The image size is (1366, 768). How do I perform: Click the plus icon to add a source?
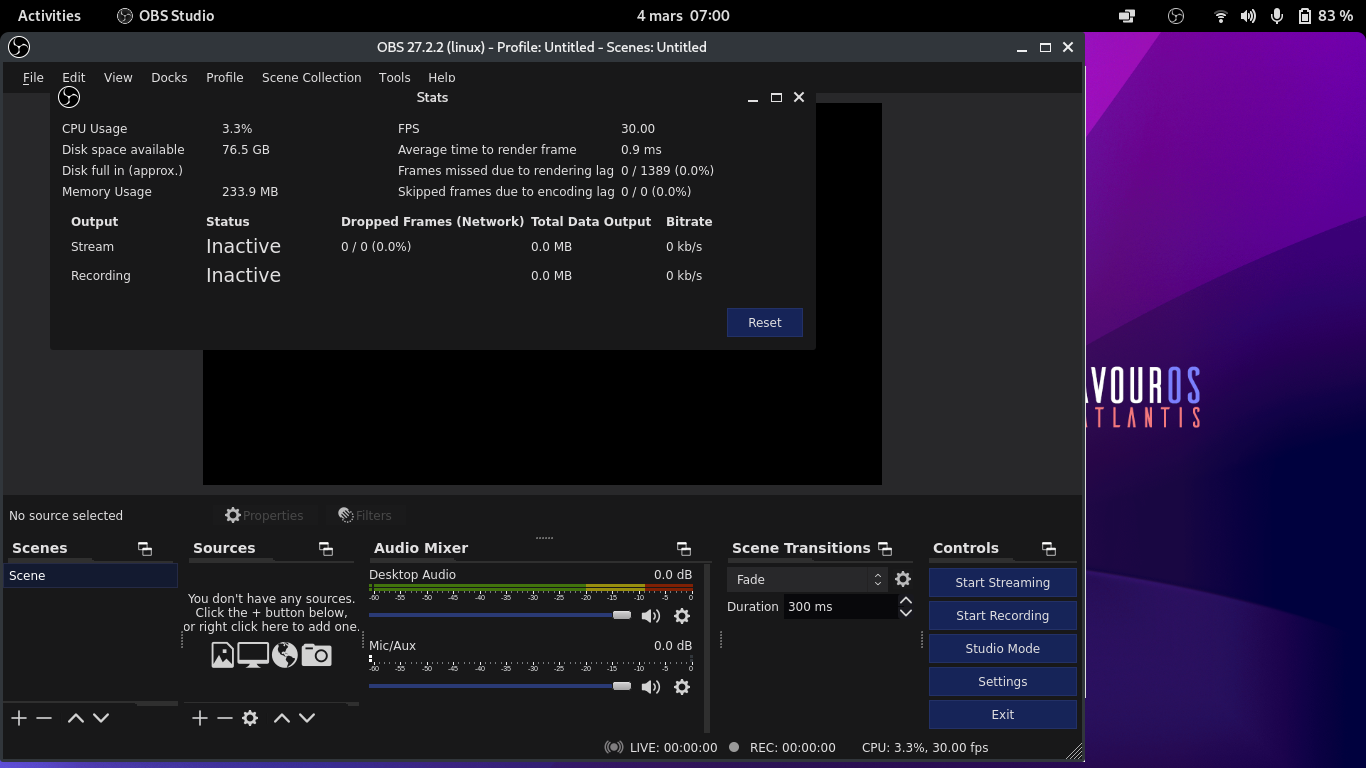[199, 717]
